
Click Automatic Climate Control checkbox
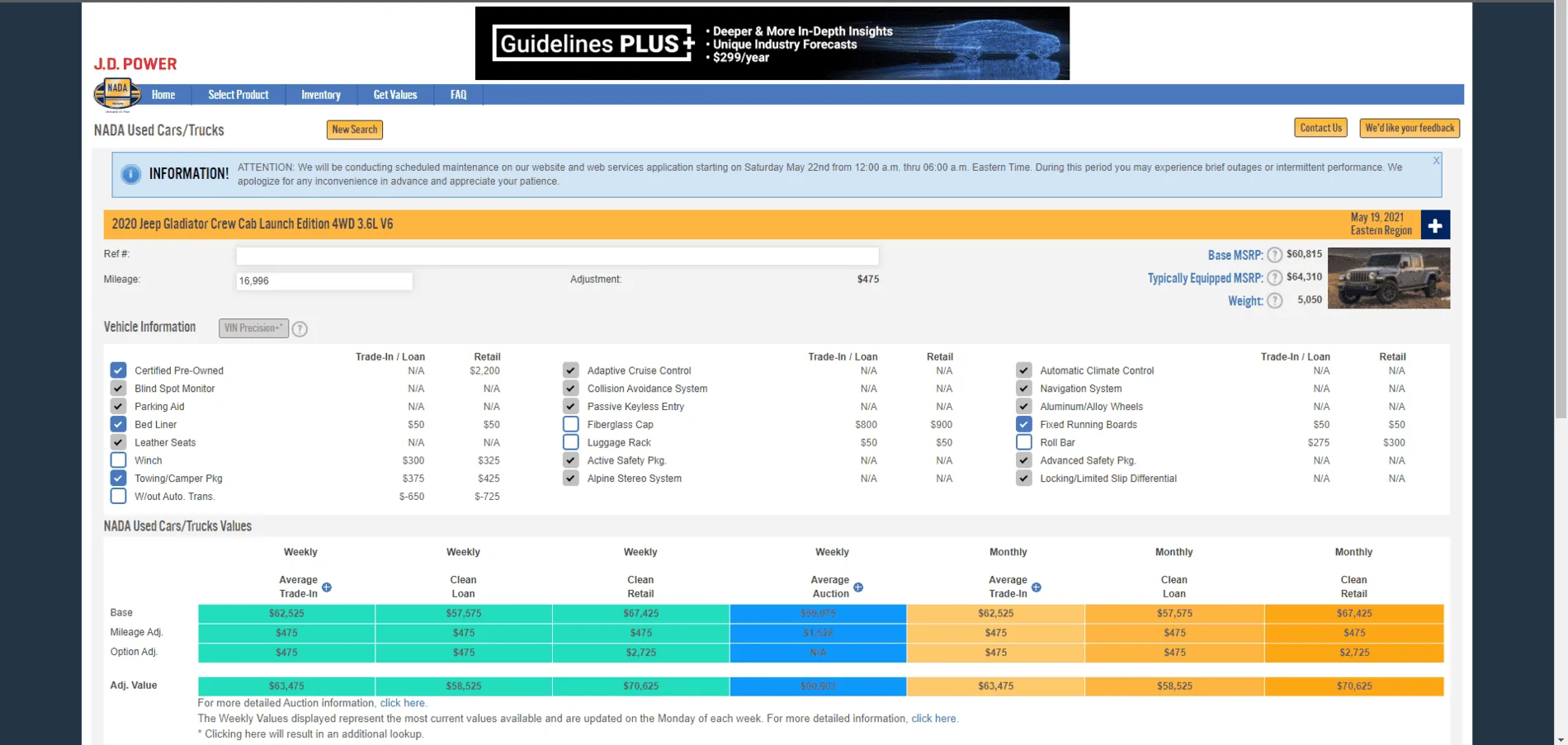pyautogui.click(x=1023, y=370)
